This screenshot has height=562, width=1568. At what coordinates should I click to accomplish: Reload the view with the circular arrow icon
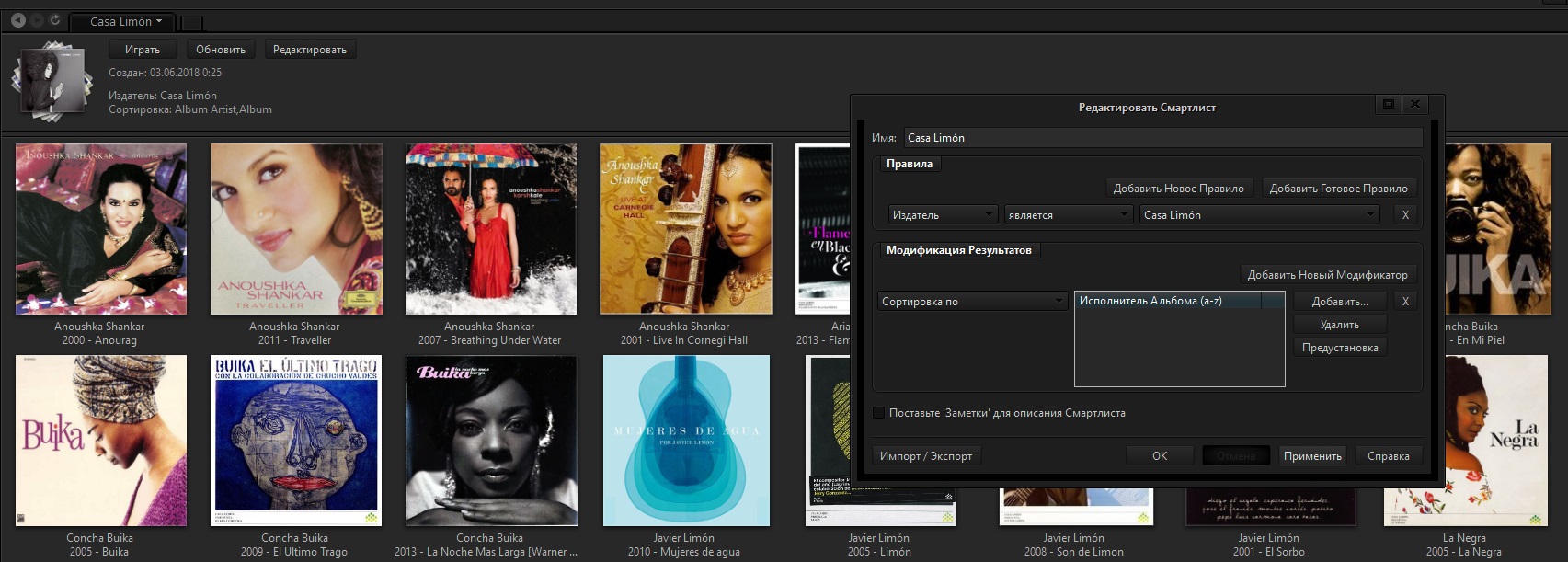[55, 20]
